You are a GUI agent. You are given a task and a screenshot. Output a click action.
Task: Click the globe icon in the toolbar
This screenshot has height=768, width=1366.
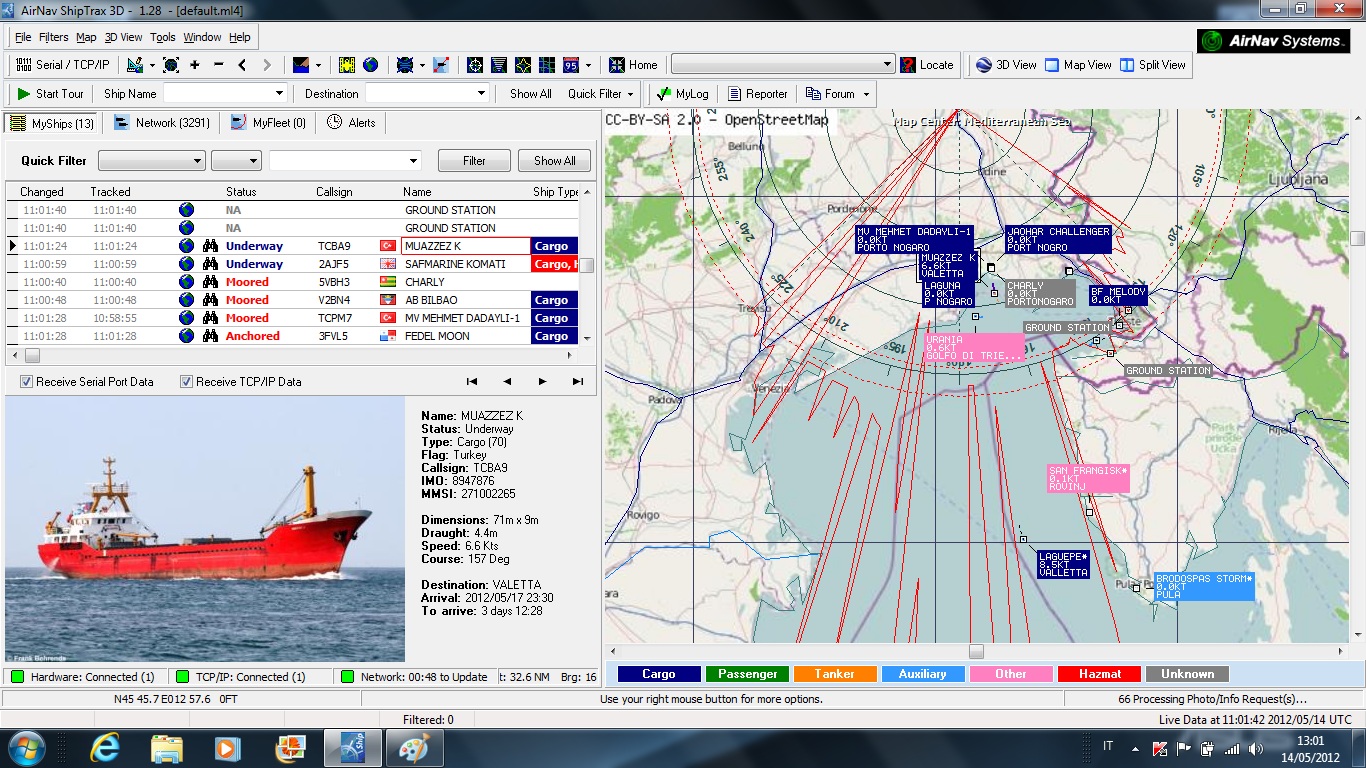click(371, 65)
